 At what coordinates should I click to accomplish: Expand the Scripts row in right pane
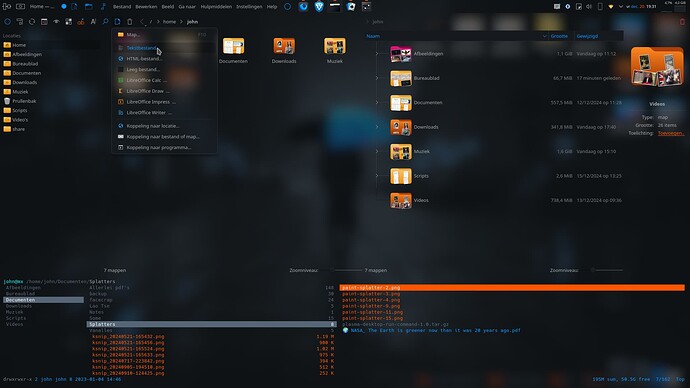(x=377, y=176)
